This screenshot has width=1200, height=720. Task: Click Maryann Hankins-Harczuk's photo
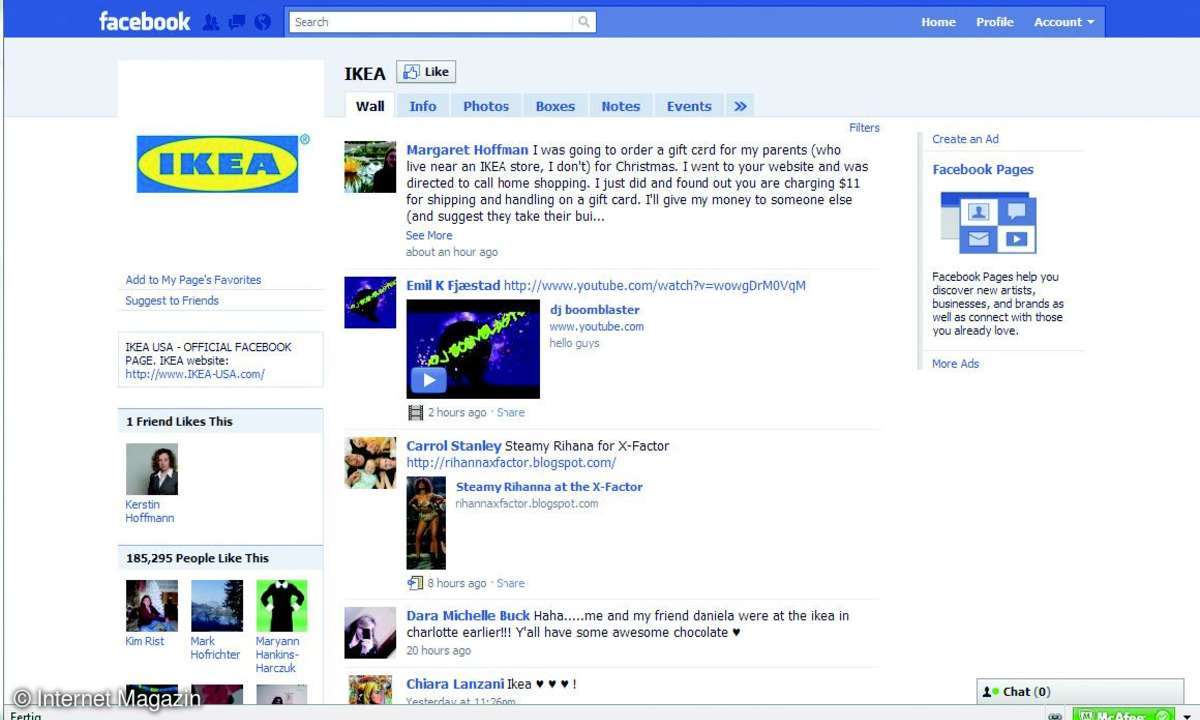(282, 606)
